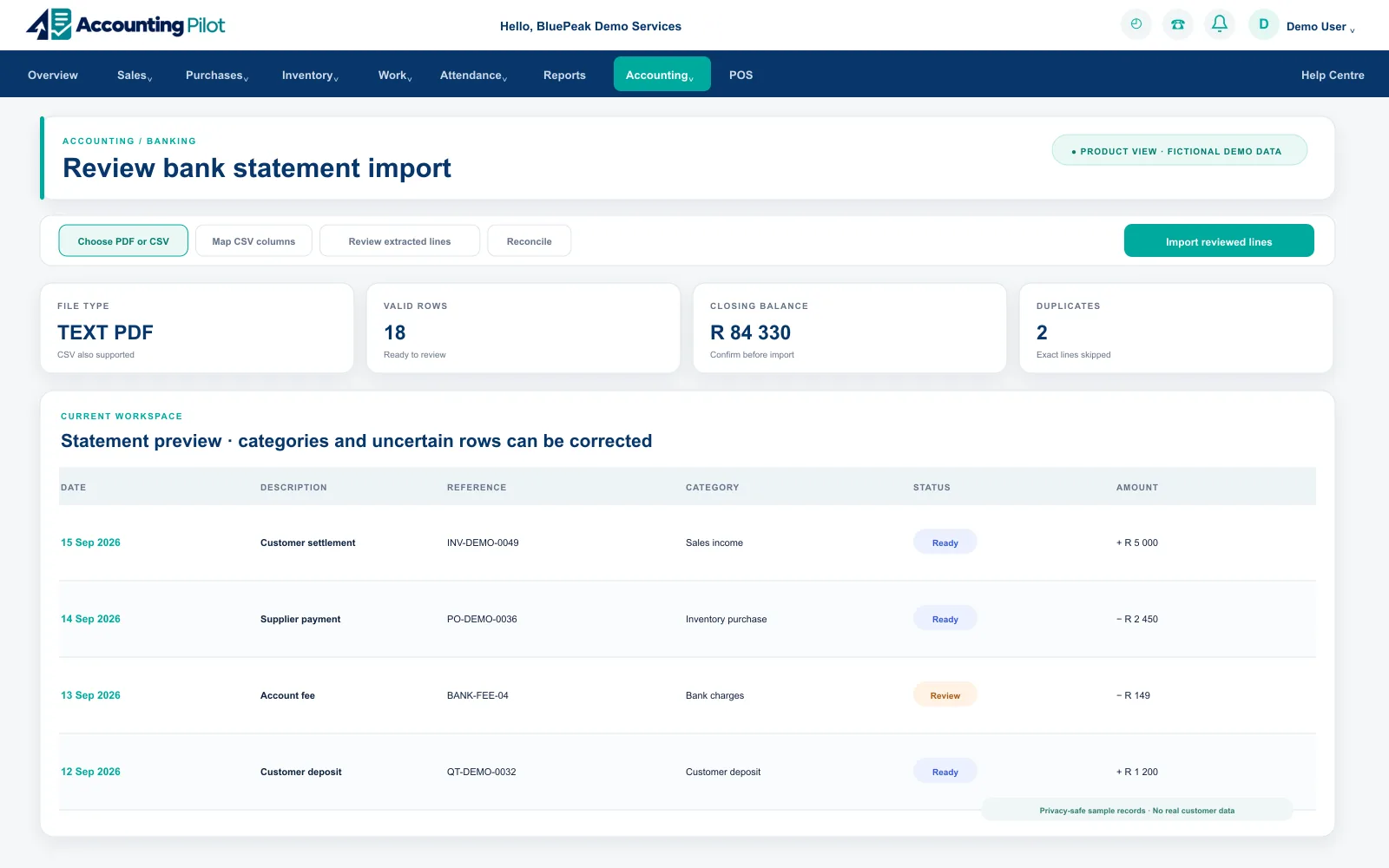Screen dimensions: 1389x868
Task: Click the 15 Sep 2026 date
Action: pyautogui.click(x=90, y=542)
